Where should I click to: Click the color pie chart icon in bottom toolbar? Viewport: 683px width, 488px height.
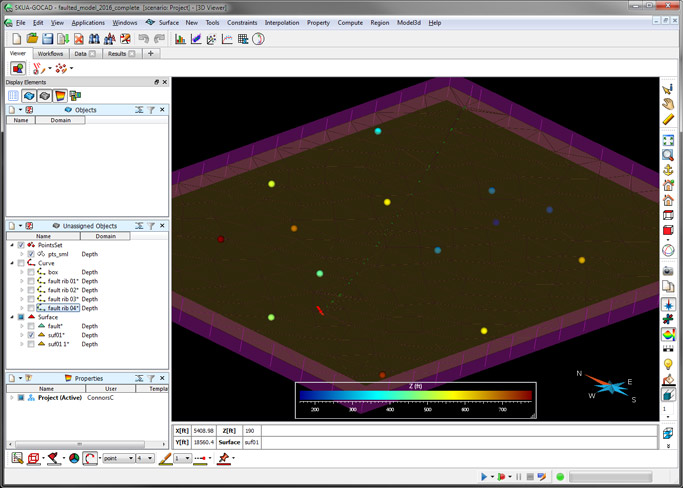pyautogui.click(x=74, y=458)
